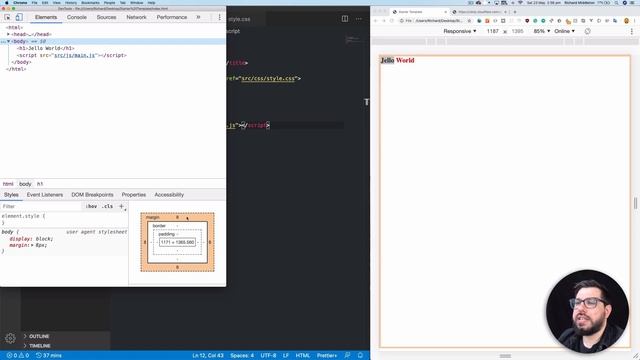
Task: Open errors and warnings status indicator
Action: pyautogui.click(x=18, y=356)
